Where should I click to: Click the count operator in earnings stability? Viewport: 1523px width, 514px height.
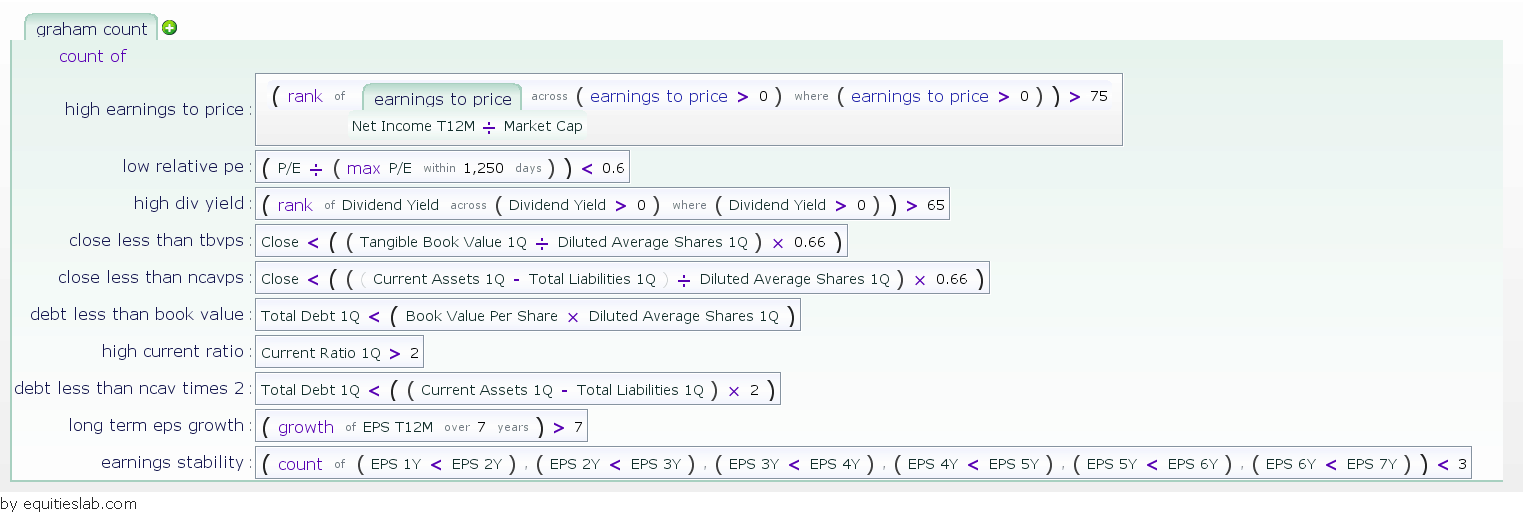300,464
